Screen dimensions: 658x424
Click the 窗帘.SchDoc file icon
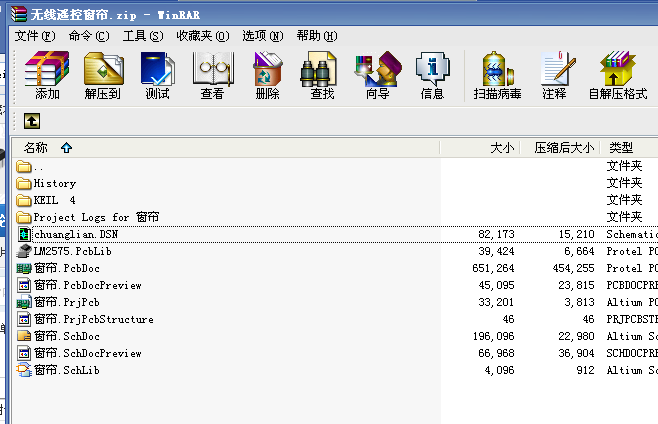24,336
